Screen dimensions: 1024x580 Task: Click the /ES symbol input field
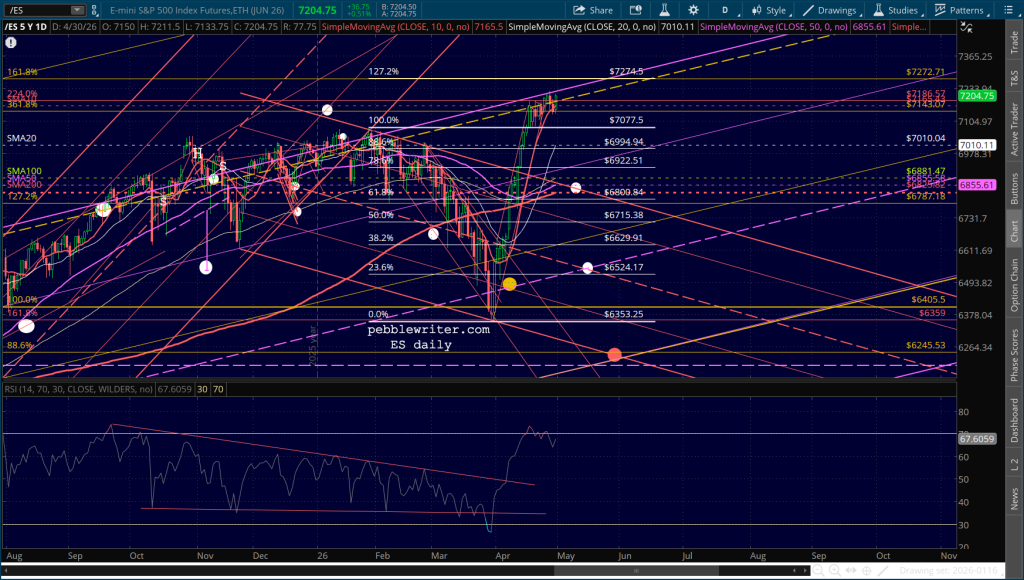pos(39,10)
